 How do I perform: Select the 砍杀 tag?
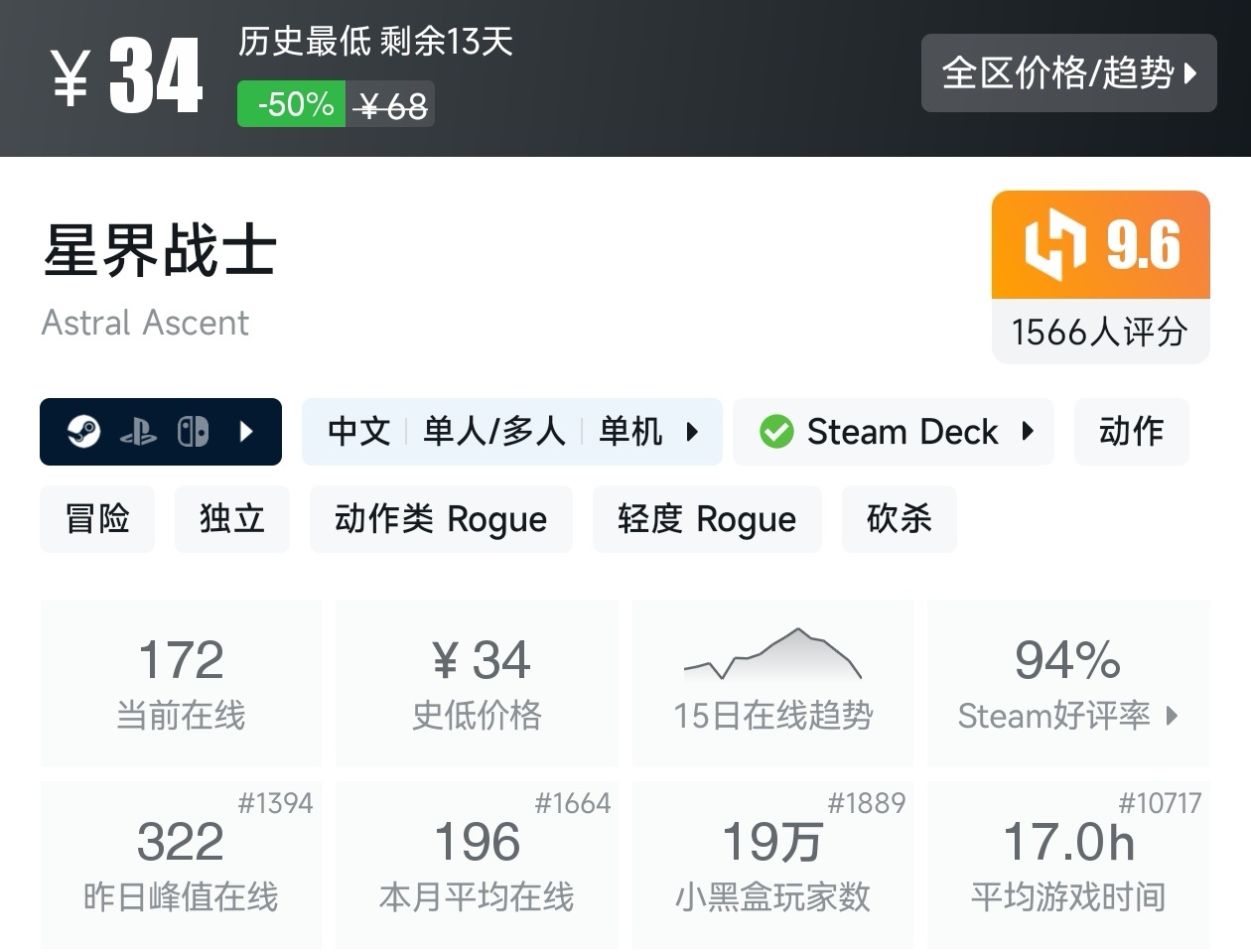(x=899, y=519)
